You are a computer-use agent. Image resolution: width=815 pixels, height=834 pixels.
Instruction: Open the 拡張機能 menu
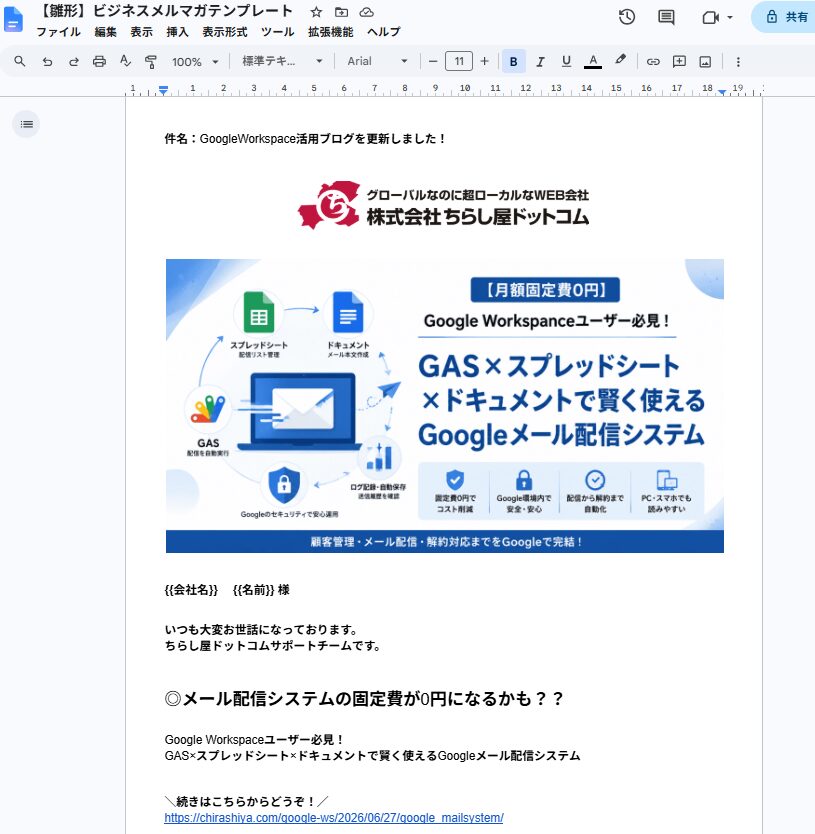330,32
